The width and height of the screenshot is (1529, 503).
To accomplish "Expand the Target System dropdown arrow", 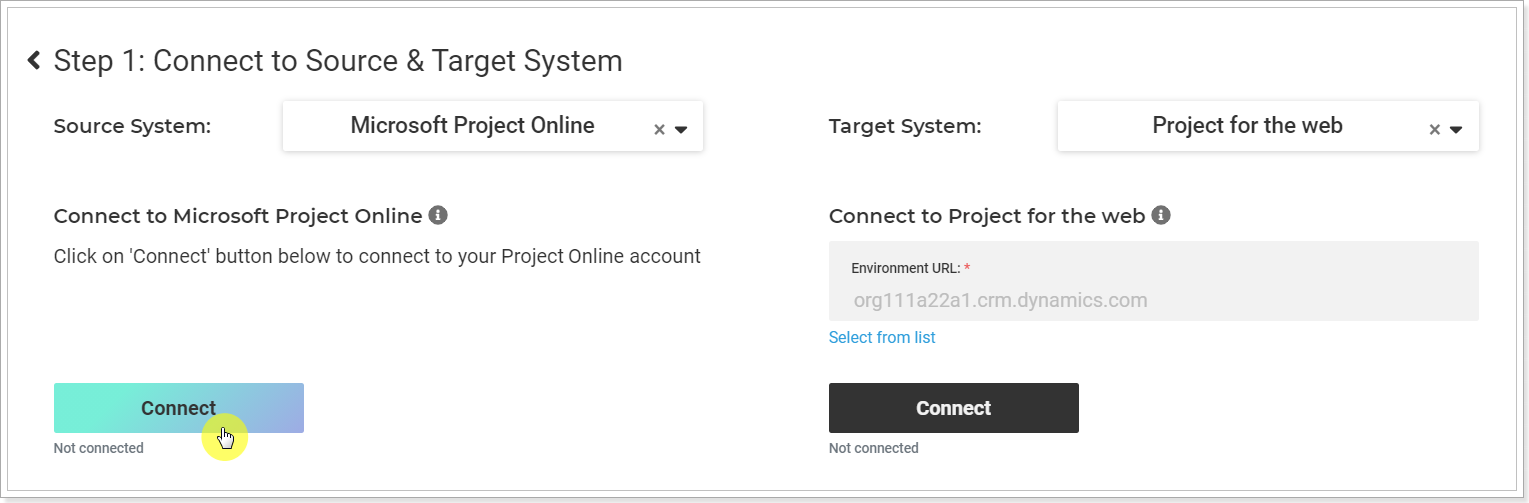I will 1456,129.
